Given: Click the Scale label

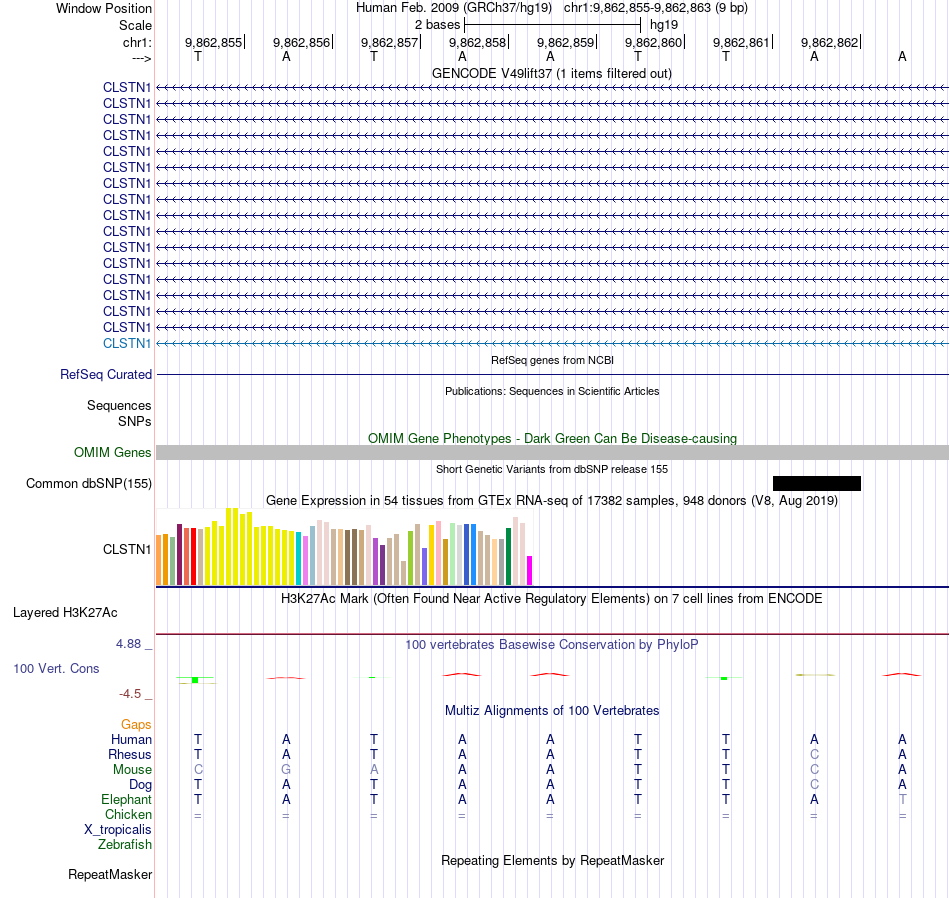Looking at the screenshot, I should click(135, 25).
